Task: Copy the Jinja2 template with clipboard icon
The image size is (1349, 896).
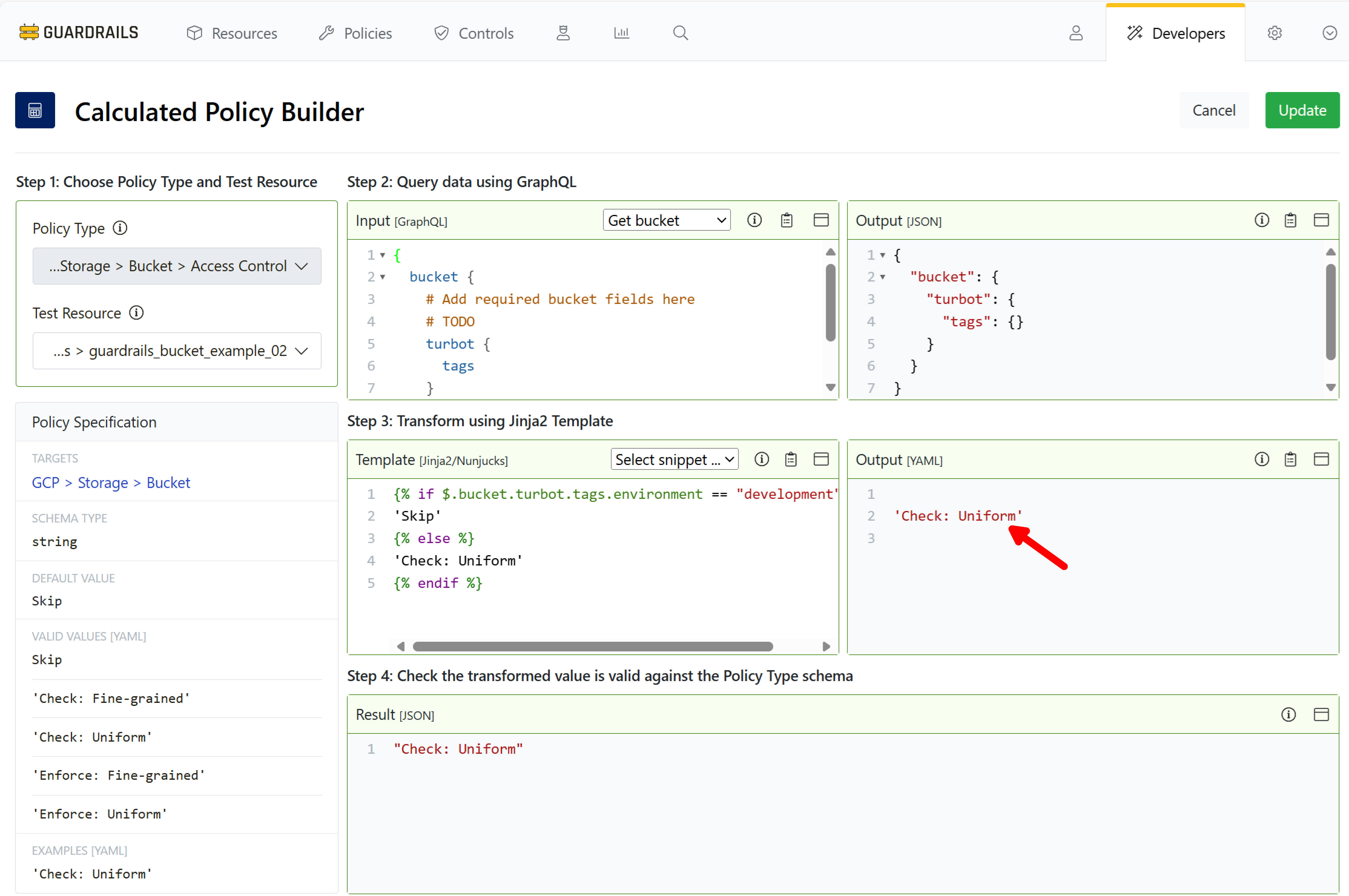Action: pyautogui.click(x=791, y=460)
